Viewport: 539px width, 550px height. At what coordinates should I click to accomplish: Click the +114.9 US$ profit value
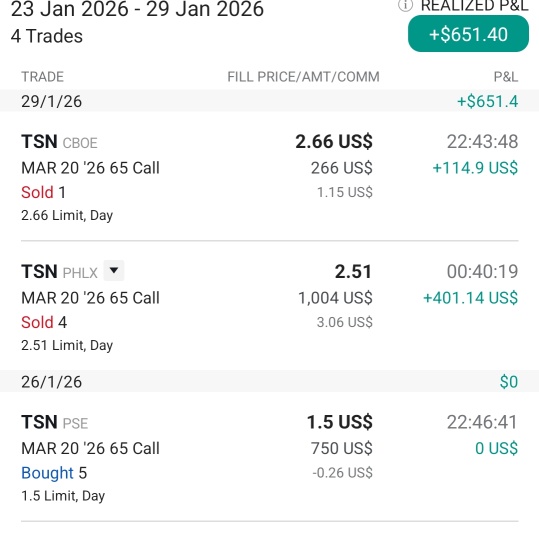(475, 168)
